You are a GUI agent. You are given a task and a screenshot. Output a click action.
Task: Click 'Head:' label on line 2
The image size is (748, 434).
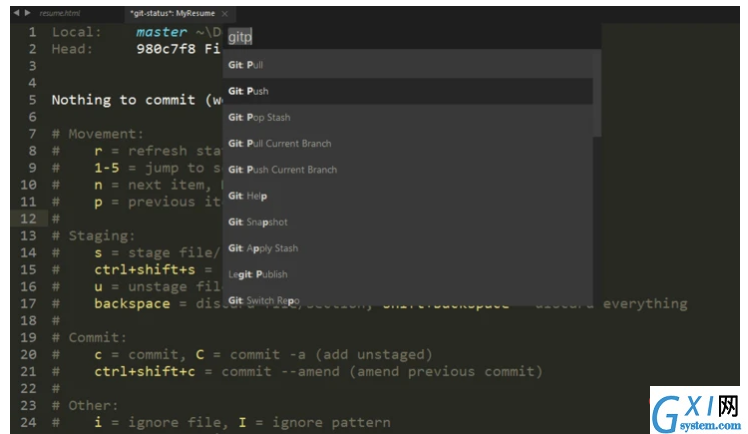click(x=72, y=49)
